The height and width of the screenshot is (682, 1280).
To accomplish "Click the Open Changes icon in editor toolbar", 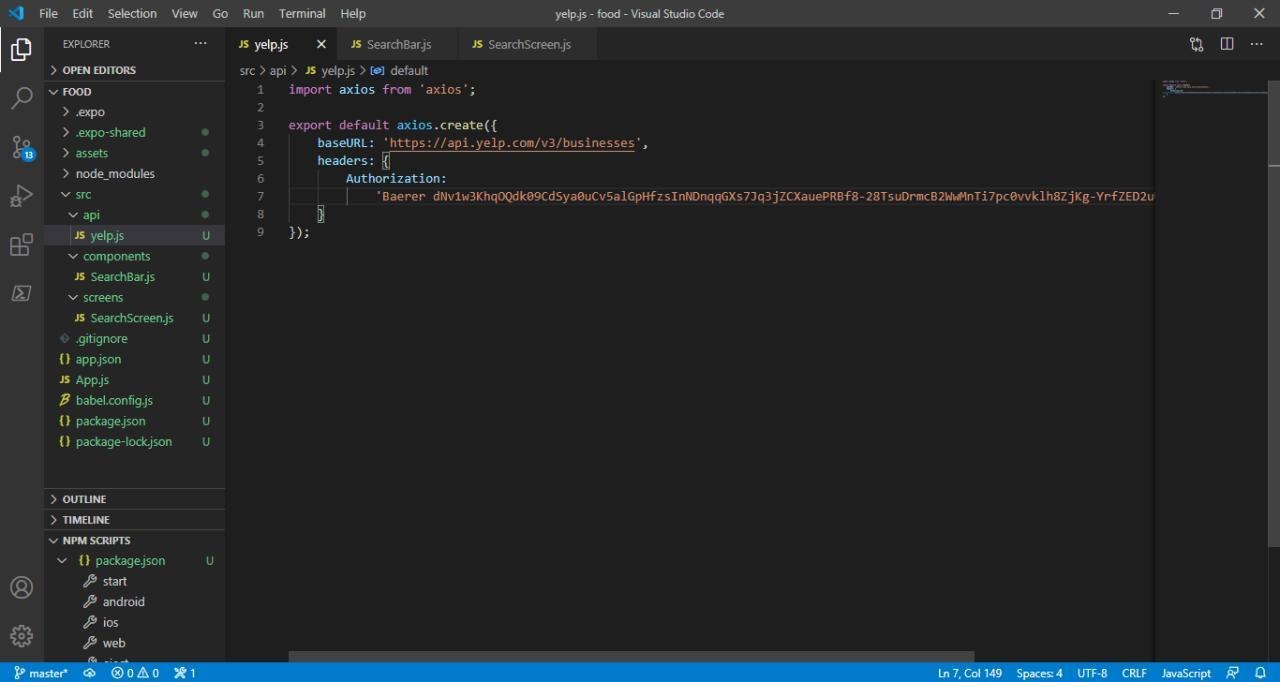I will coord(1197,44).
